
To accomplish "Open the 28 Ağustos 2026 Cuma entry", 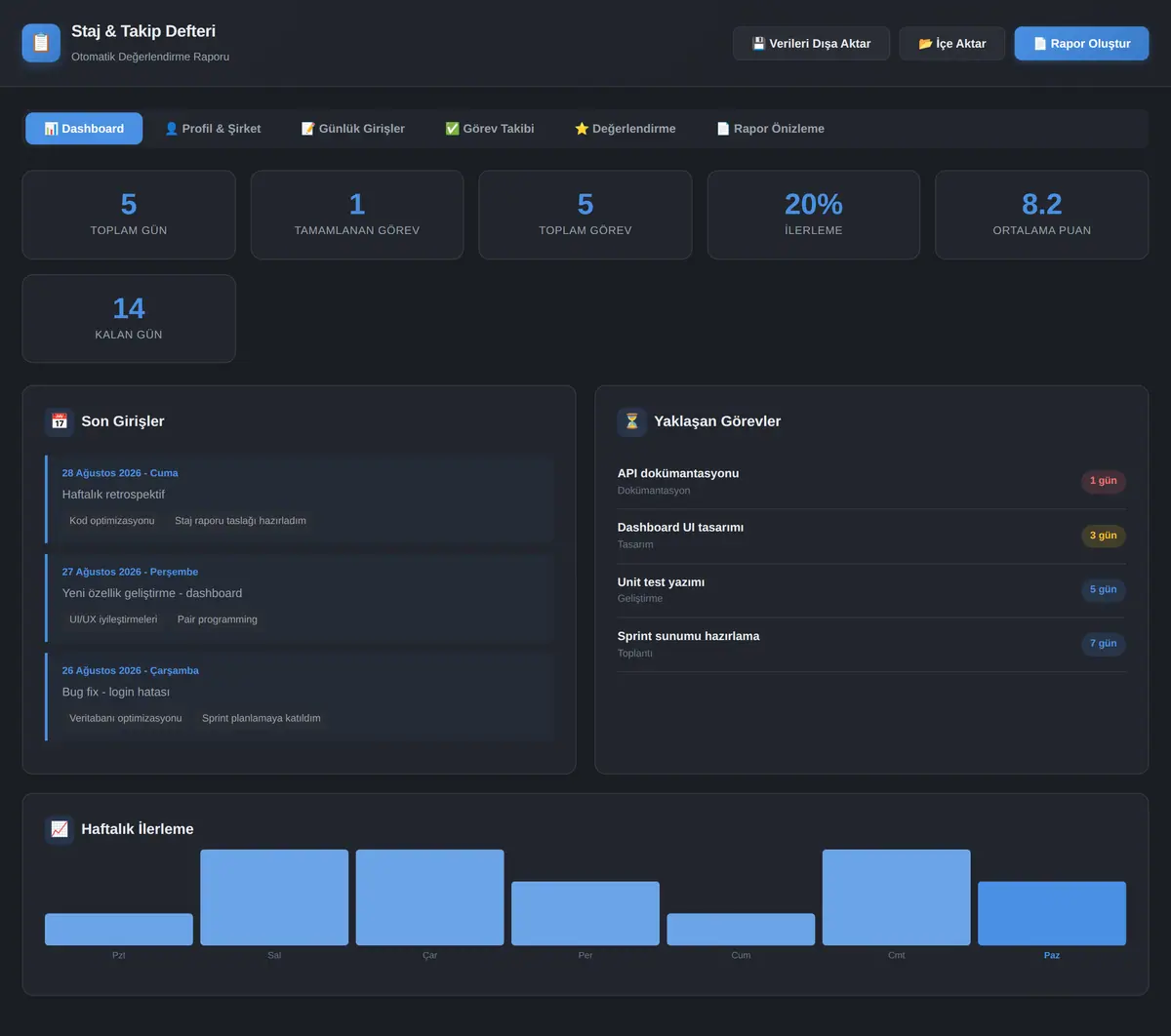I will point(300,498).
